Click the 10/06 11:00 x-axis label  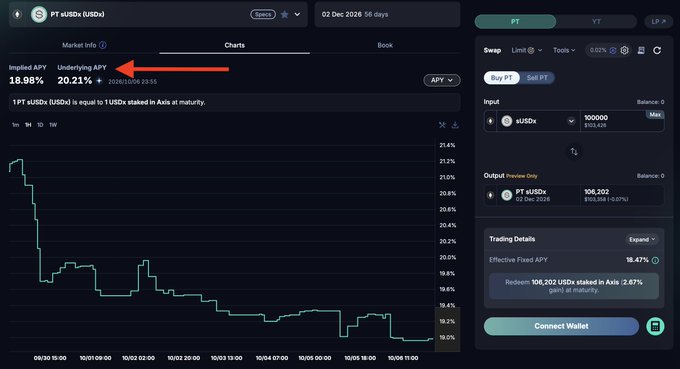click(403, 358)
